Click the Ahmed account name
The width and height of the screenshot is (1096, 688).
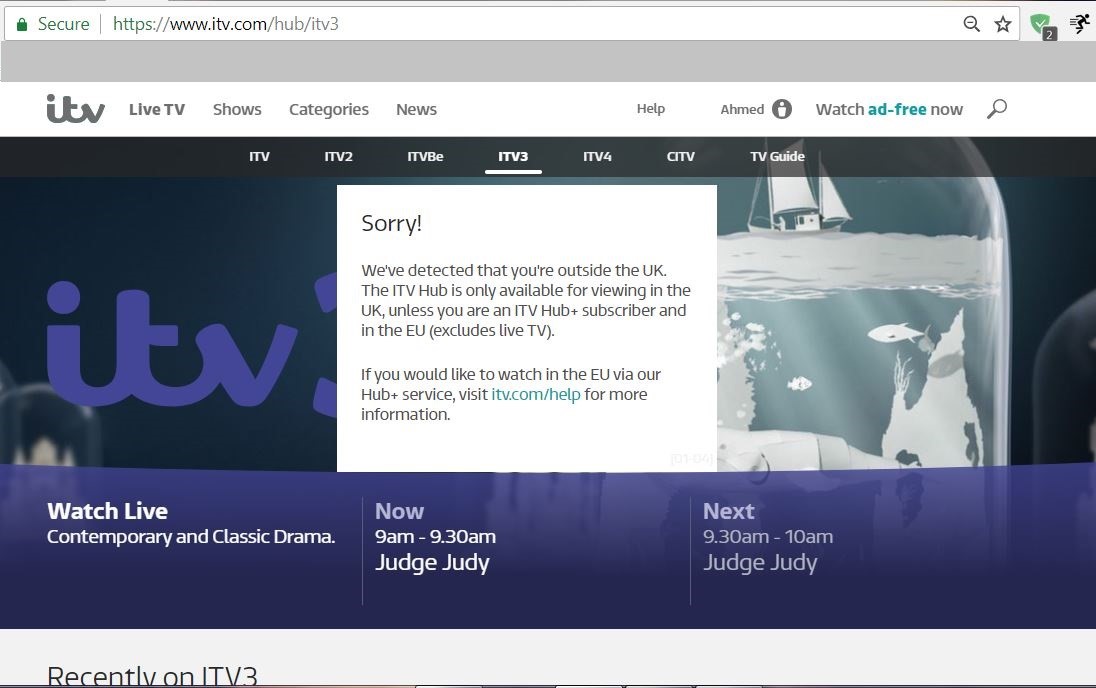[x=742, y=110]
